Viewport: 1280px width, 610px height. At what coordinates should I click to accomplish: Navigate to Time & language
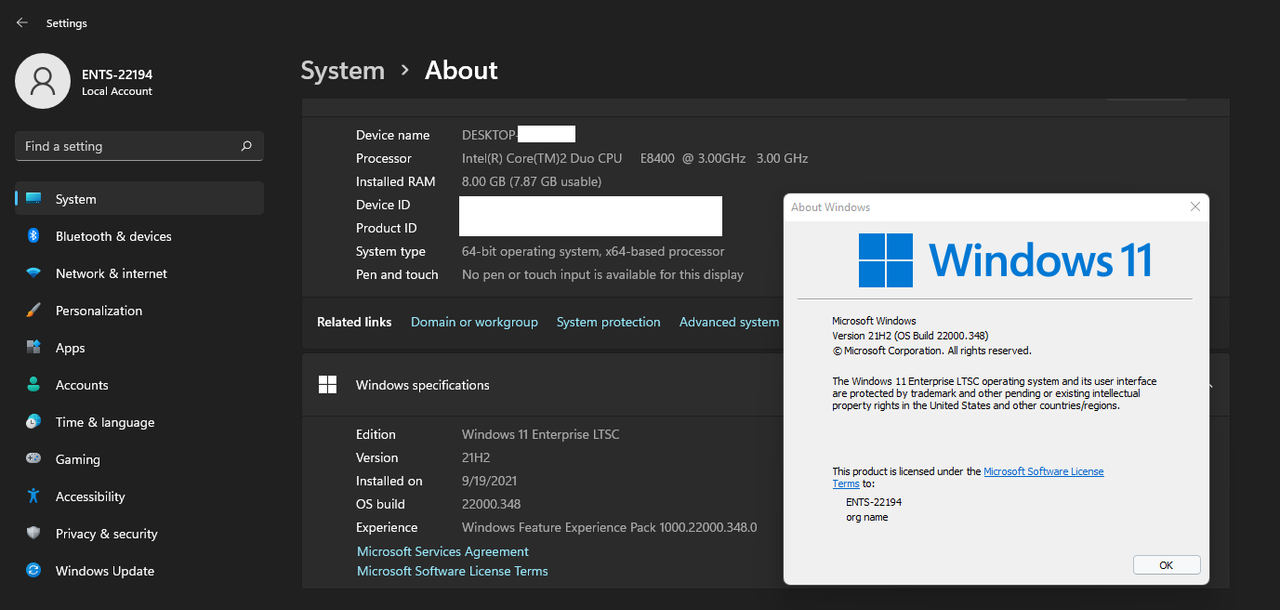pos(139,422)
